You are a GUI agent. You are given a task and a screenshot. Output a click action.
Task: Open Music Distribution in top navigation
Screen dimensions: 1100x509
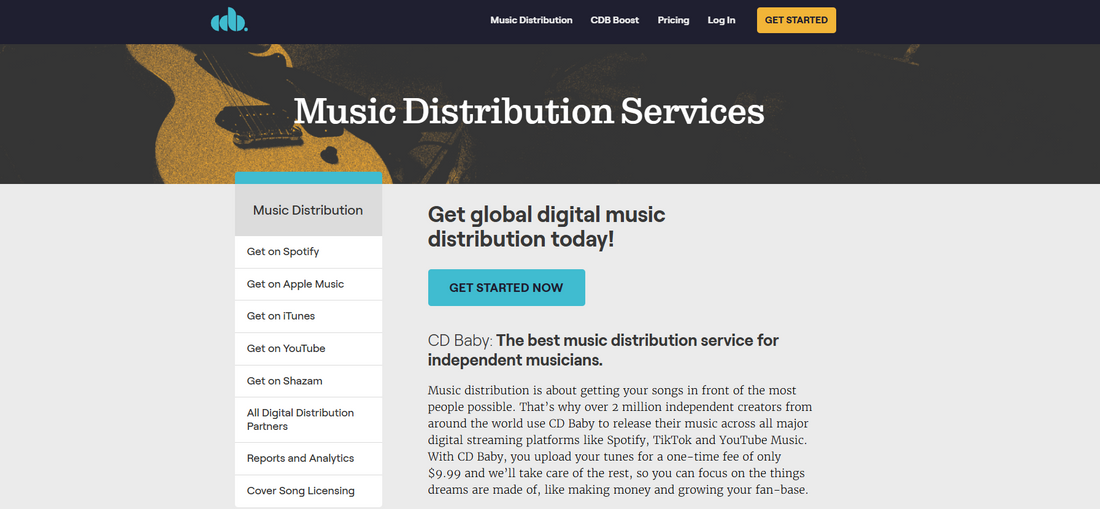click(x=531, y=20)
